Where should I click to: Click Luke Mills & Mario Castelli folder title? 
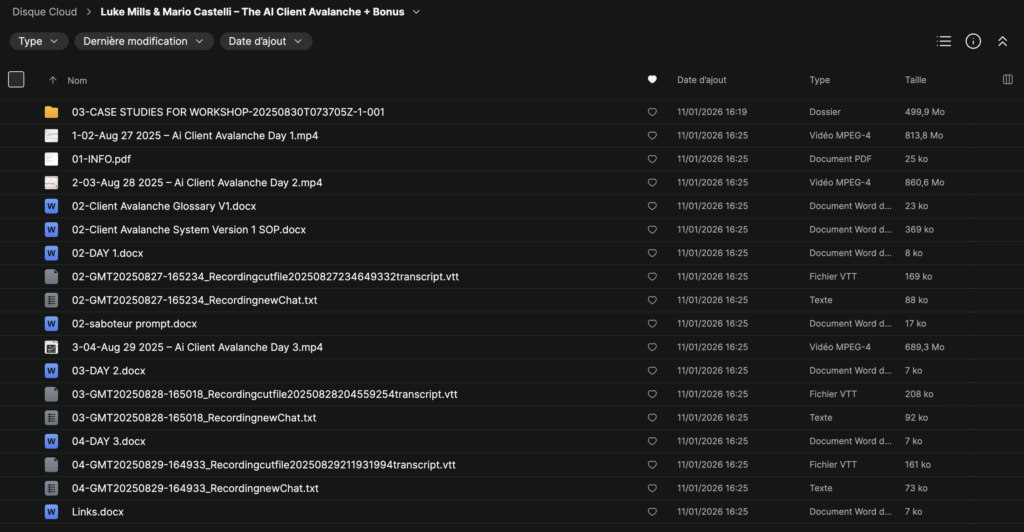(252, 12)
